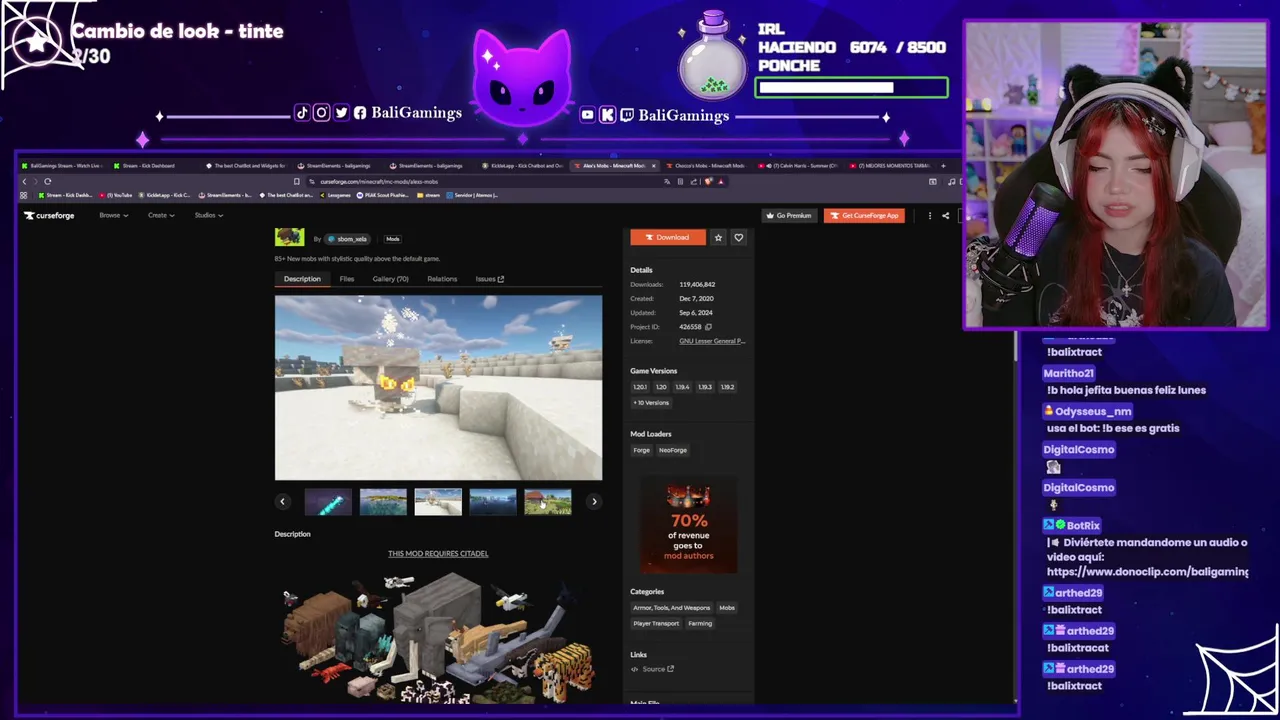
Task: Click the Poncha goal progress bar
Action: (x=851, y=87)
